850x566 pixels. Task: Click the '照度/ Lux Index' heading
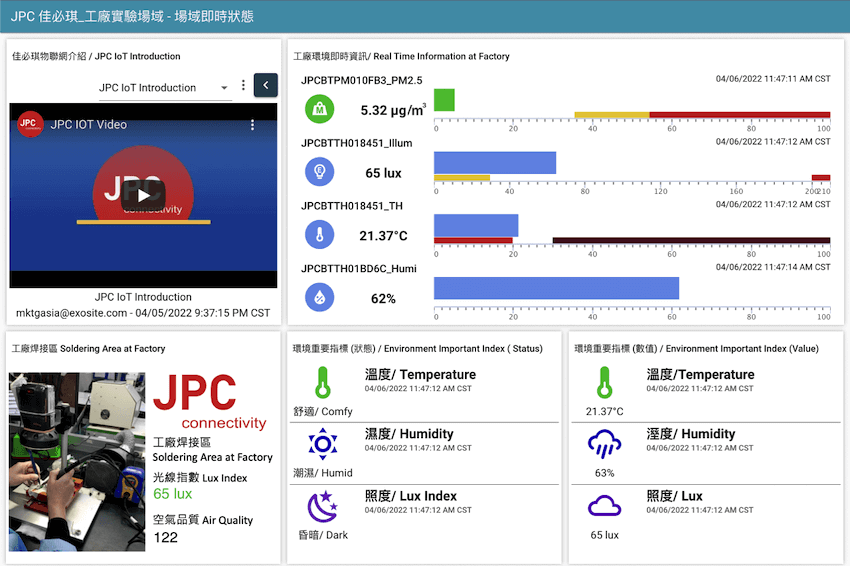tap(410, 496)
